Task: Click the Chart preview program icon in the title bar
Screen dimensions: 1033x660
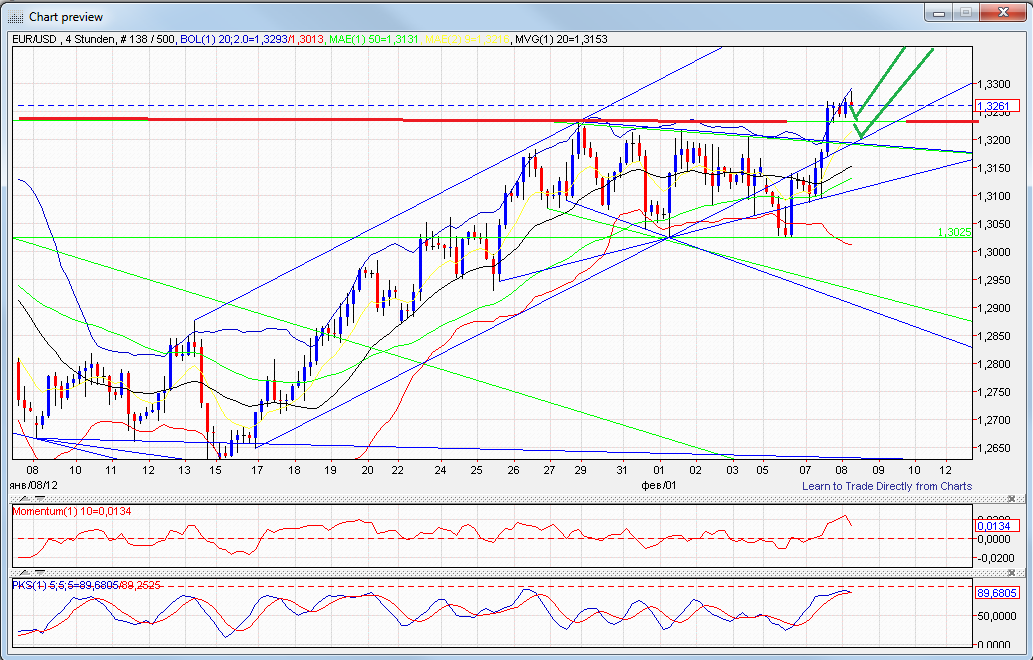Action: pyautogui.click(x=14, y=15)
